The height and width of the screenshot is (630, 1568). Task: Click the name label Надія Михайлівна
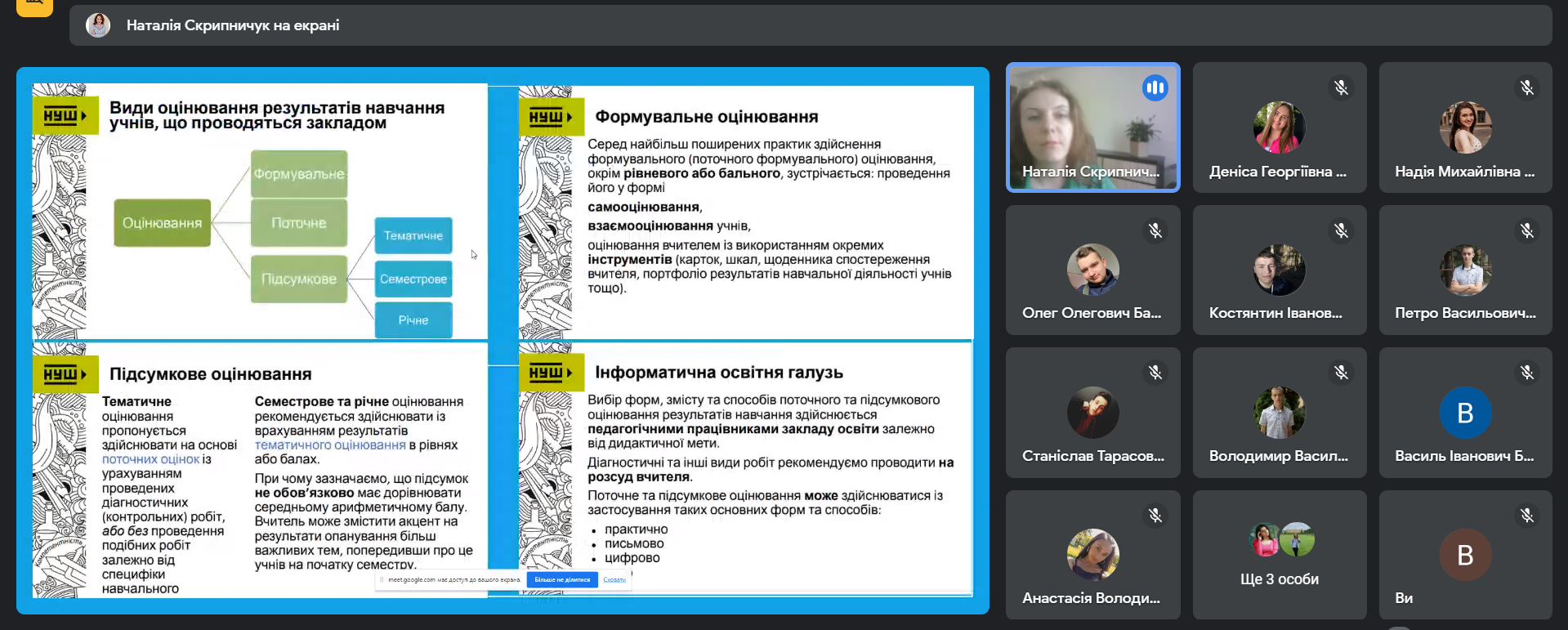pyautogui.click(x=1465, y=172)
